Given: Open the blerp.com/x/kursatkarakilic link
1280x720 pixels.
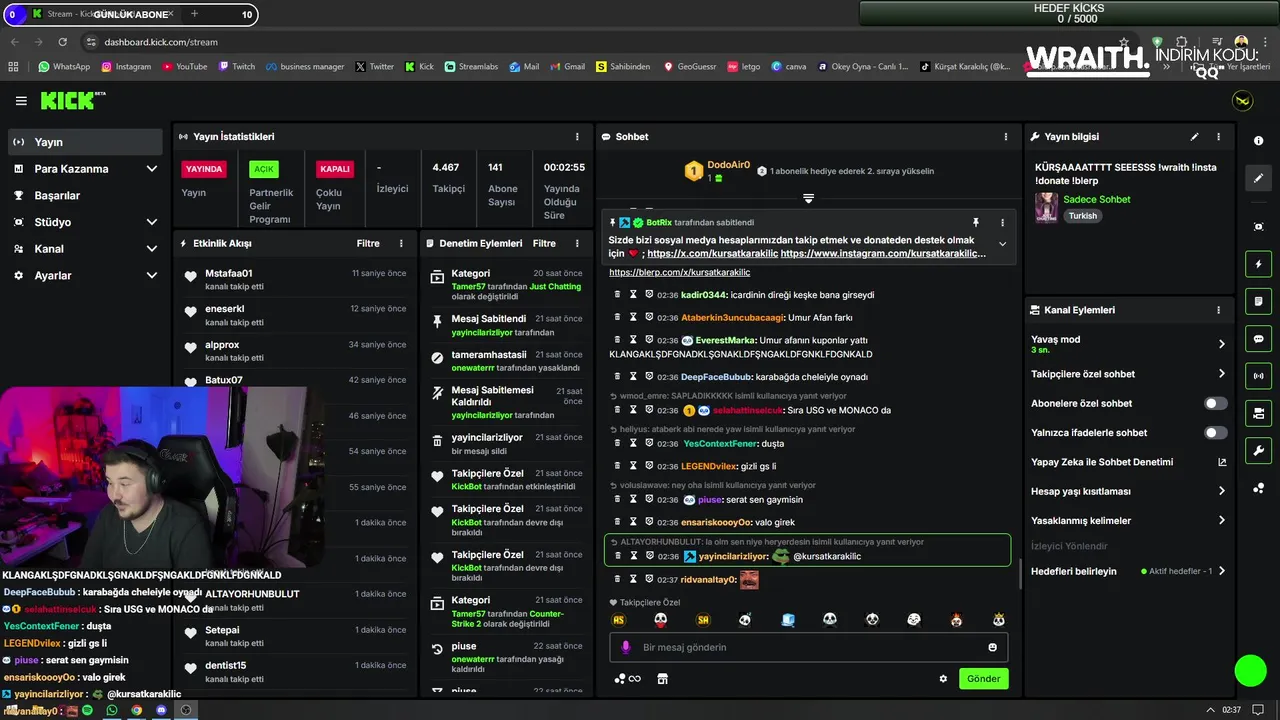Looking at the screenshot, I should (x=679, y=272).
